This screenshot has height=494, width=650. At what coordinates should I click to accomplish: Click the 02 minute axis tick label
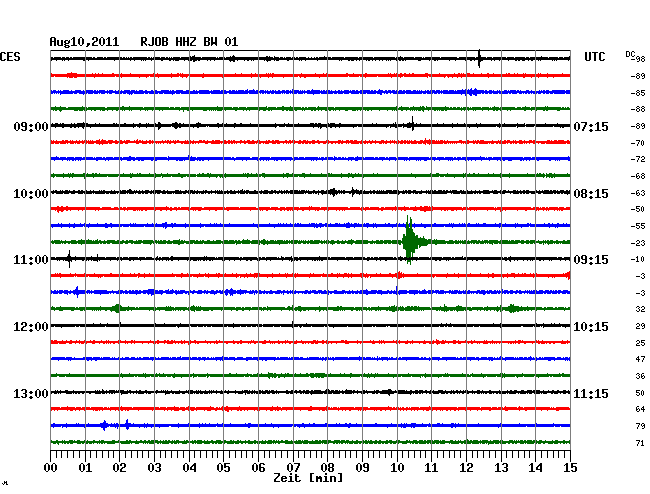pyautogui.click(x=119, y=467)
